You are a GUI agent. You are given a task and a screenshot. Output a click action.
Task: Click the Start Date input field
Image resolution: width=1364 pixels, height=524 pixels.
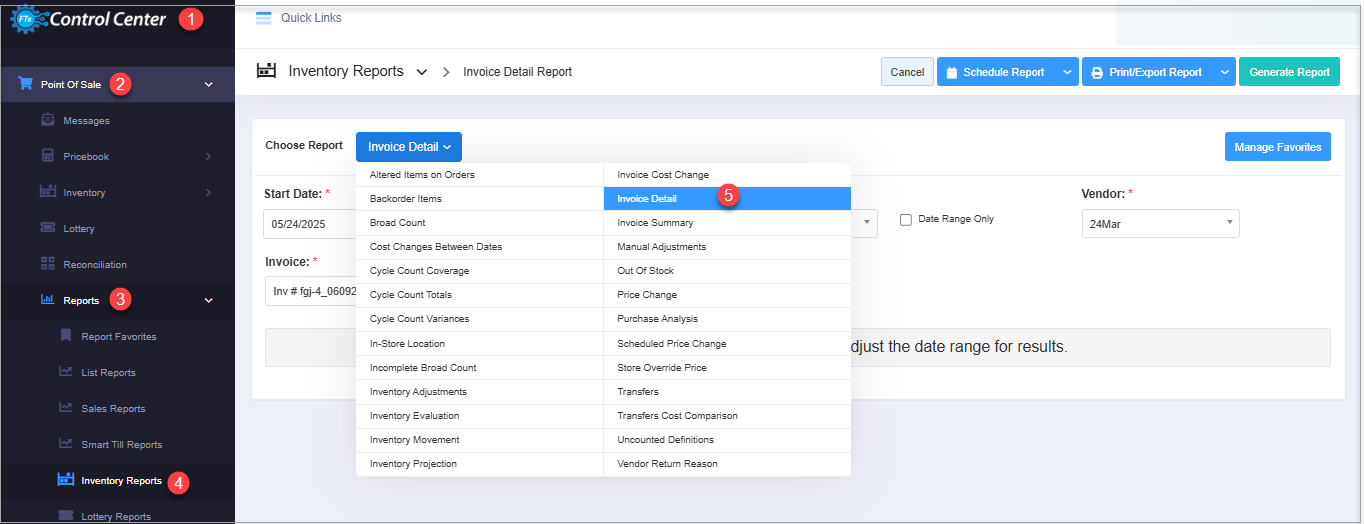[310, 224]
